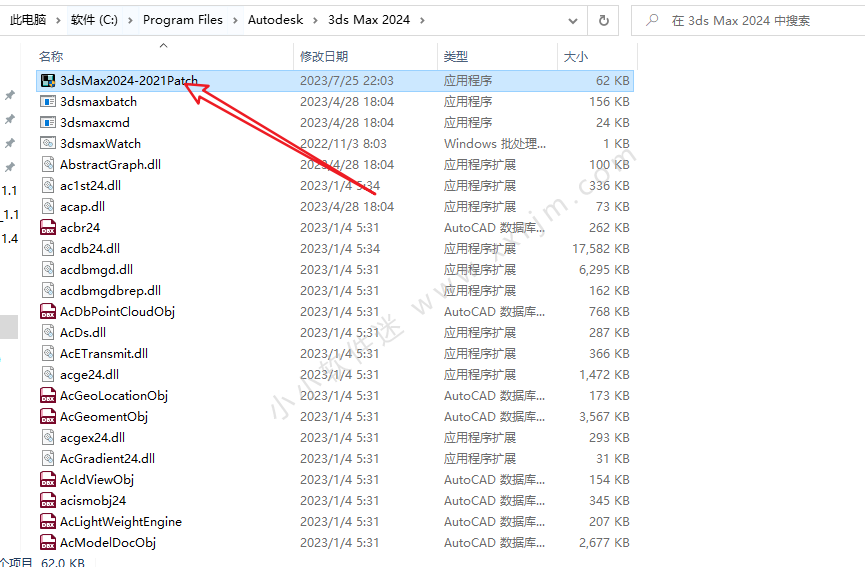
Task: Select the AcGradient24.dll file name
Action: pyautogui.click(x=108, y=458)
